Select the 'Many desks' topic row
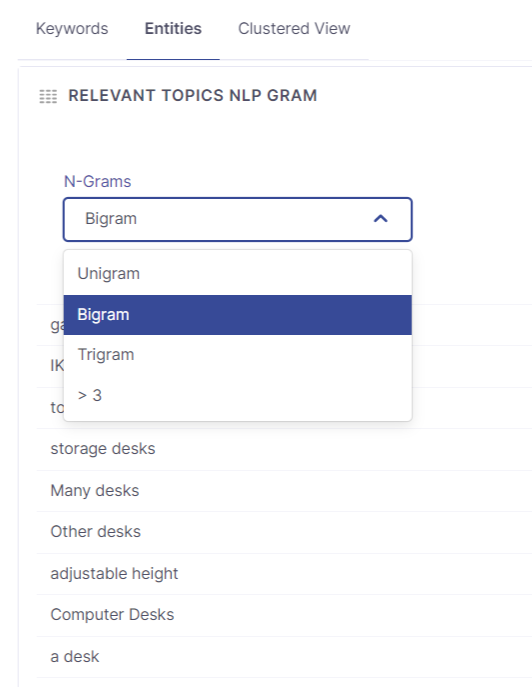 coord(284,491)
